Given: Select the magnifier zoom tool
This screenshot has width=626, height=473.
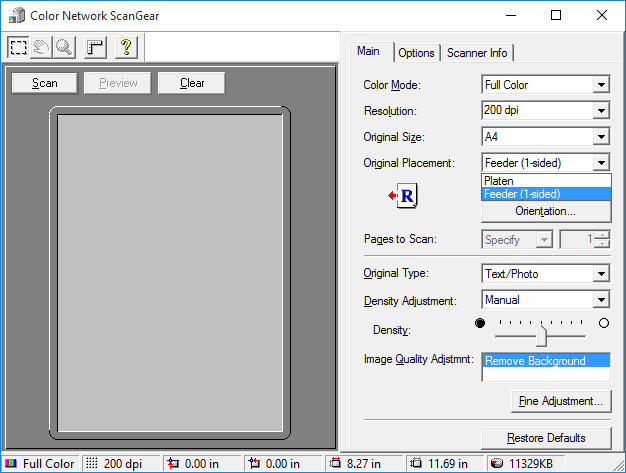Looking at the screenshot, I should [x=63, y=47].
